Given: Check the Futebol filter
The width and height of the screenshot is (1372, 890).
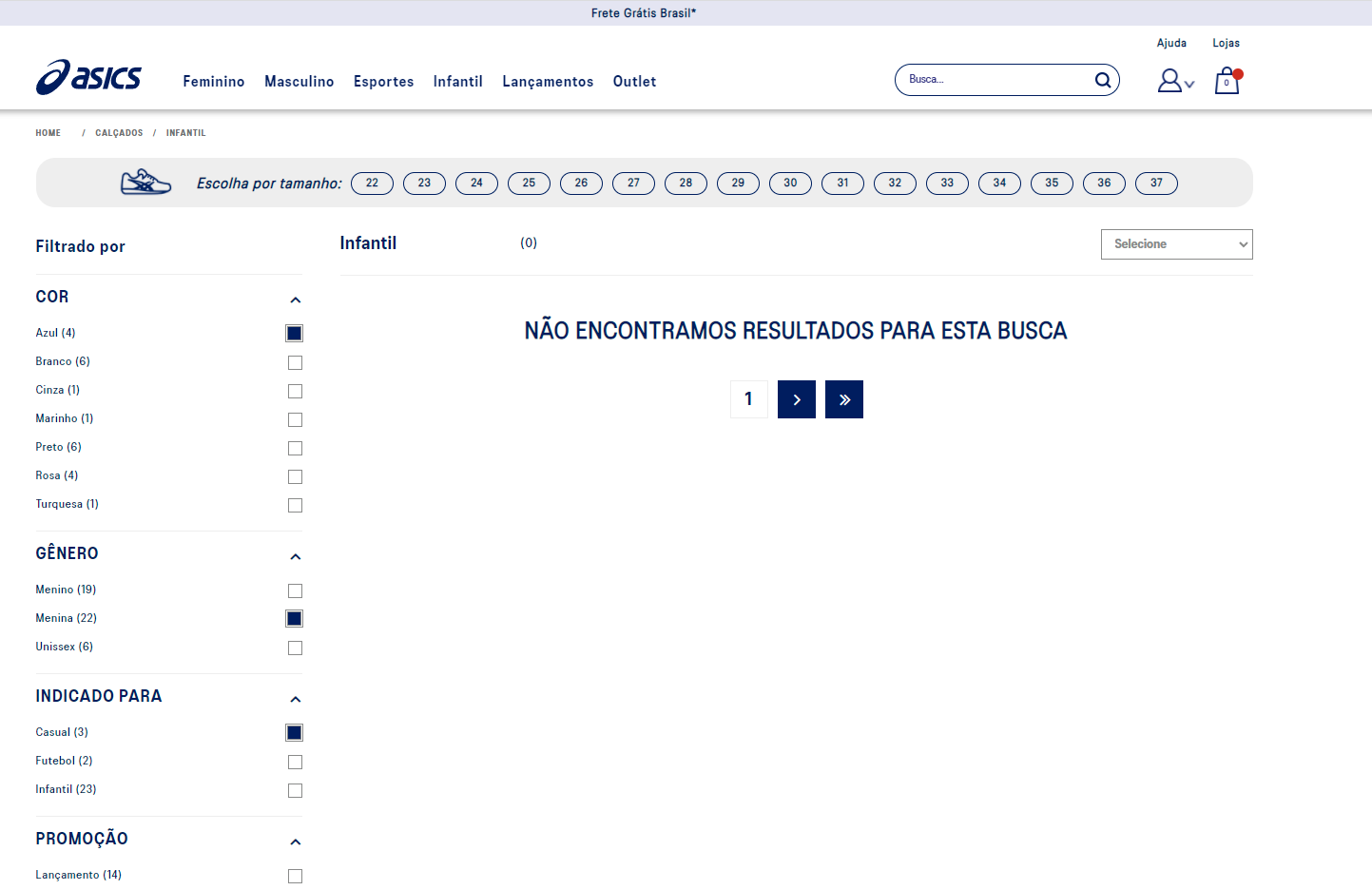Looking at the screenshot, I should tap(295, 762).
